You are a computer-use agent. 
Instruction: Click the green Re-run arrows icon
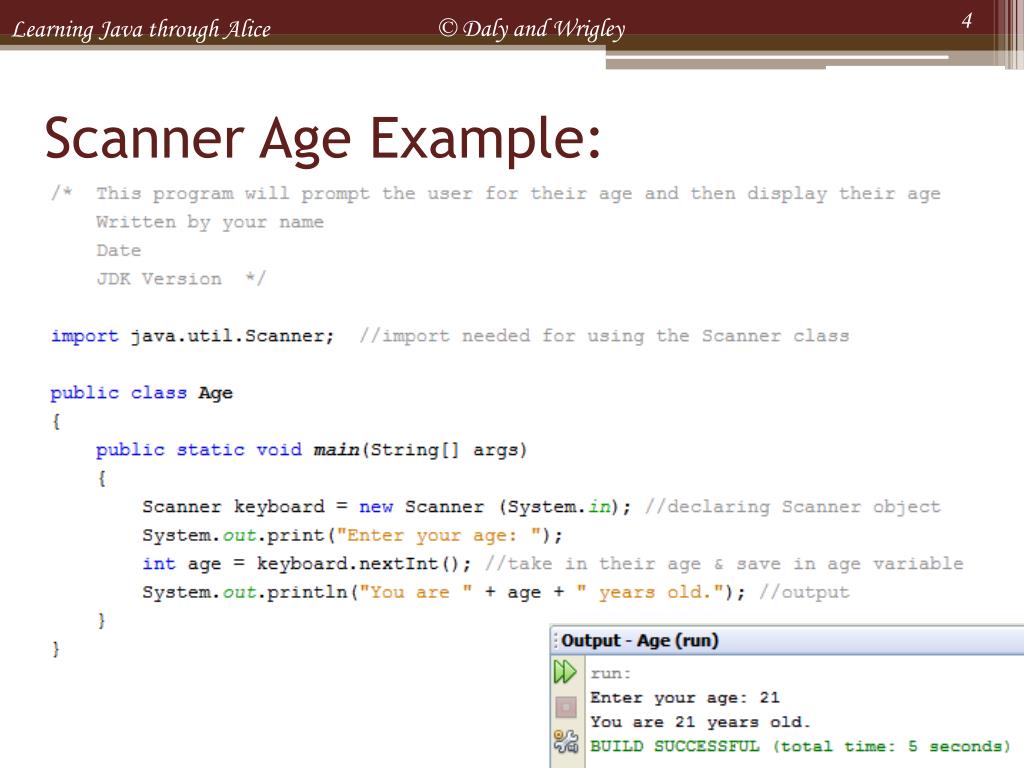coord(565,671)
